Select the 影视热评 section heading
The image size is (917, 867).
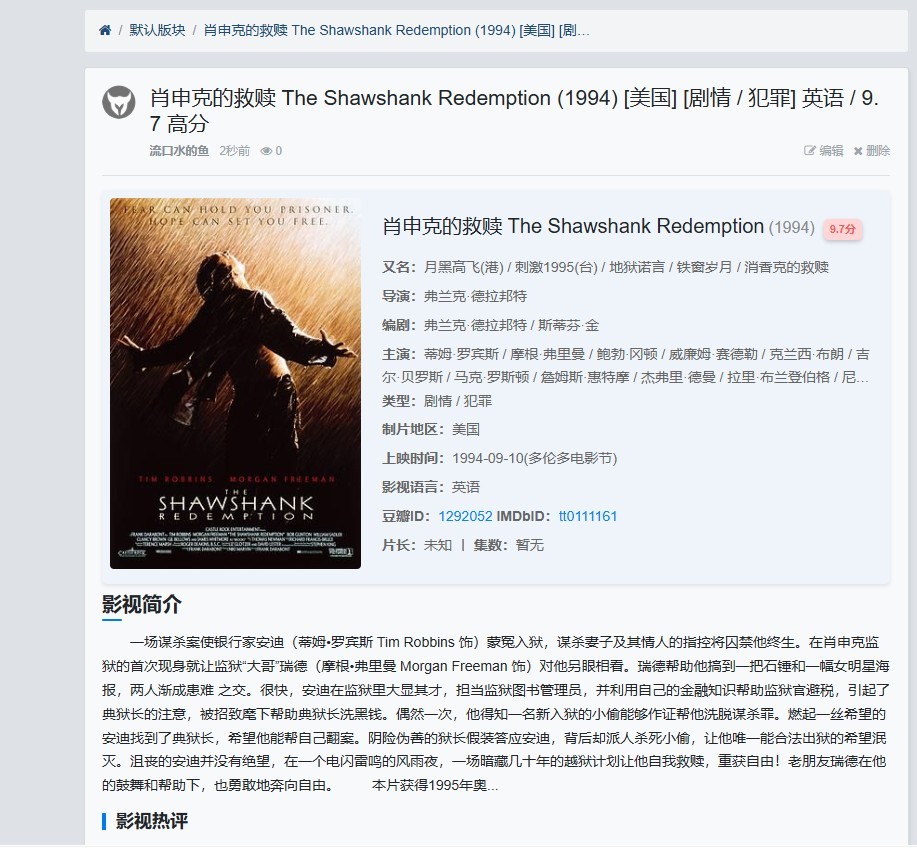click(x=151, y=821)
